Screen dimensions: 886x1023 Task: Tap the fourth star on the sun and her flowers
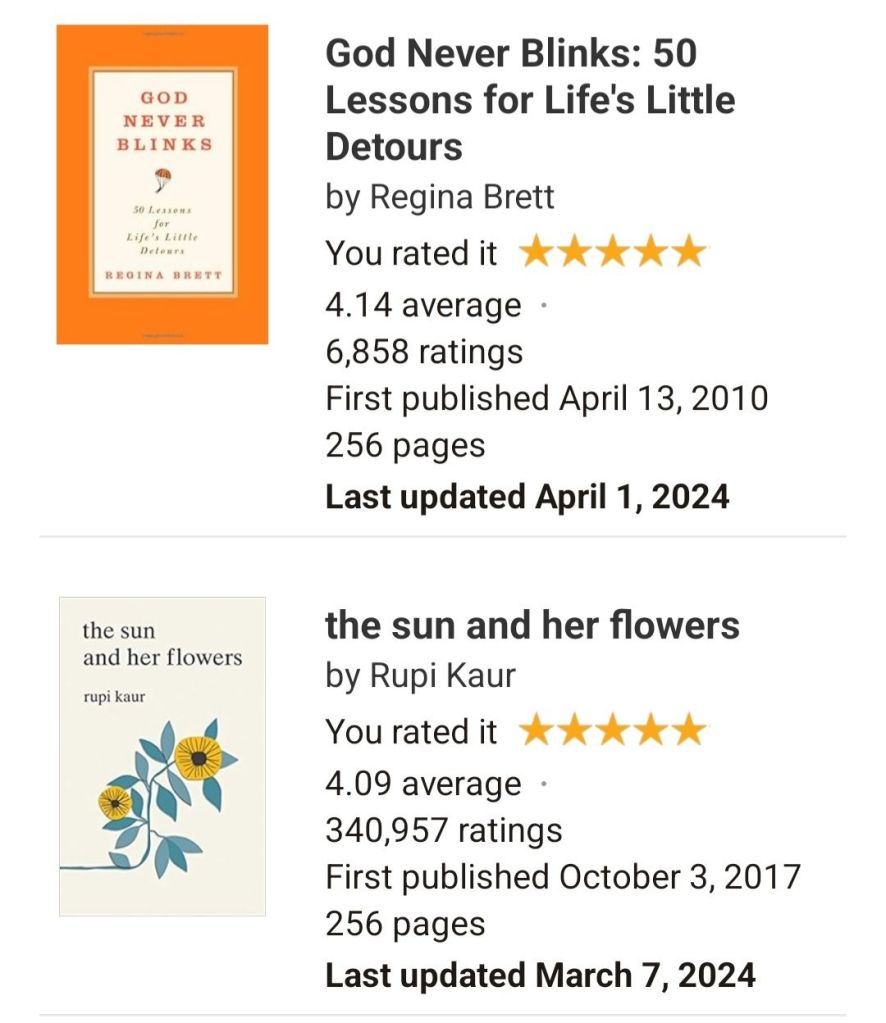pyautogui.click(x=650, y=732)
